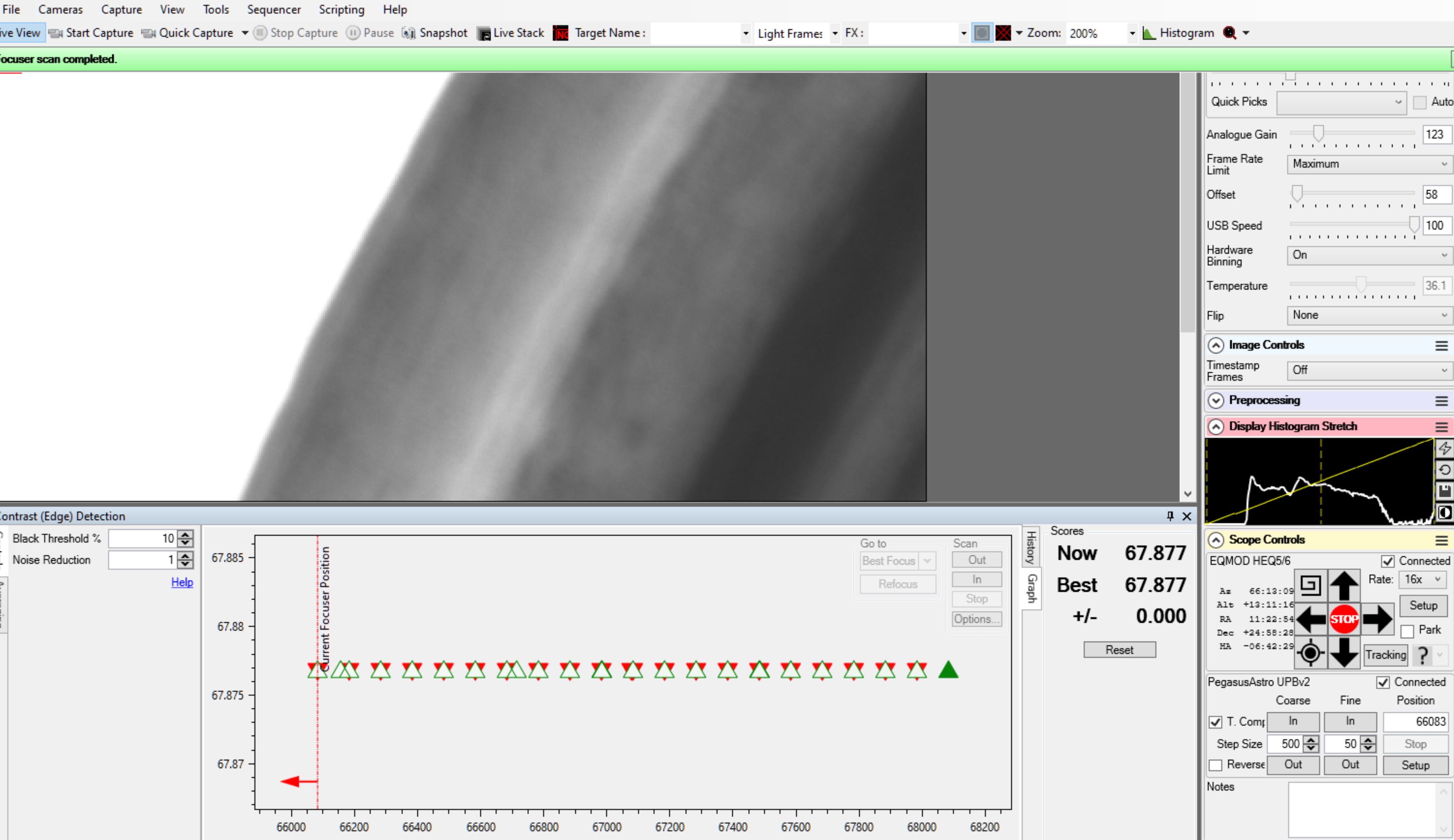Toggle PegasusAstro UPBv2 Connected checkbox

coord(1383,683)
